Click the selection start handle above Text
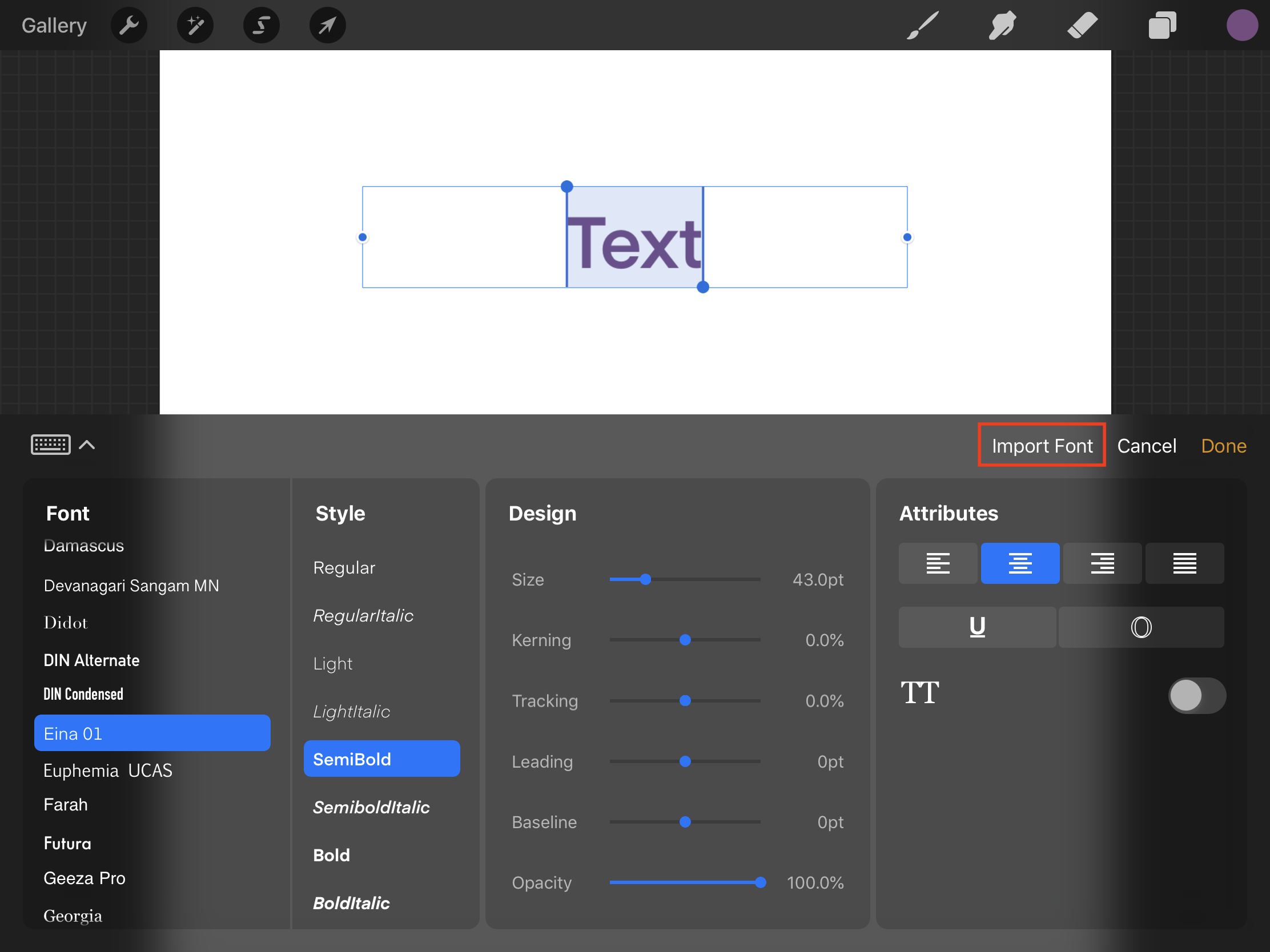This screenshot has width=1270, height=952. tap(566, 187)
